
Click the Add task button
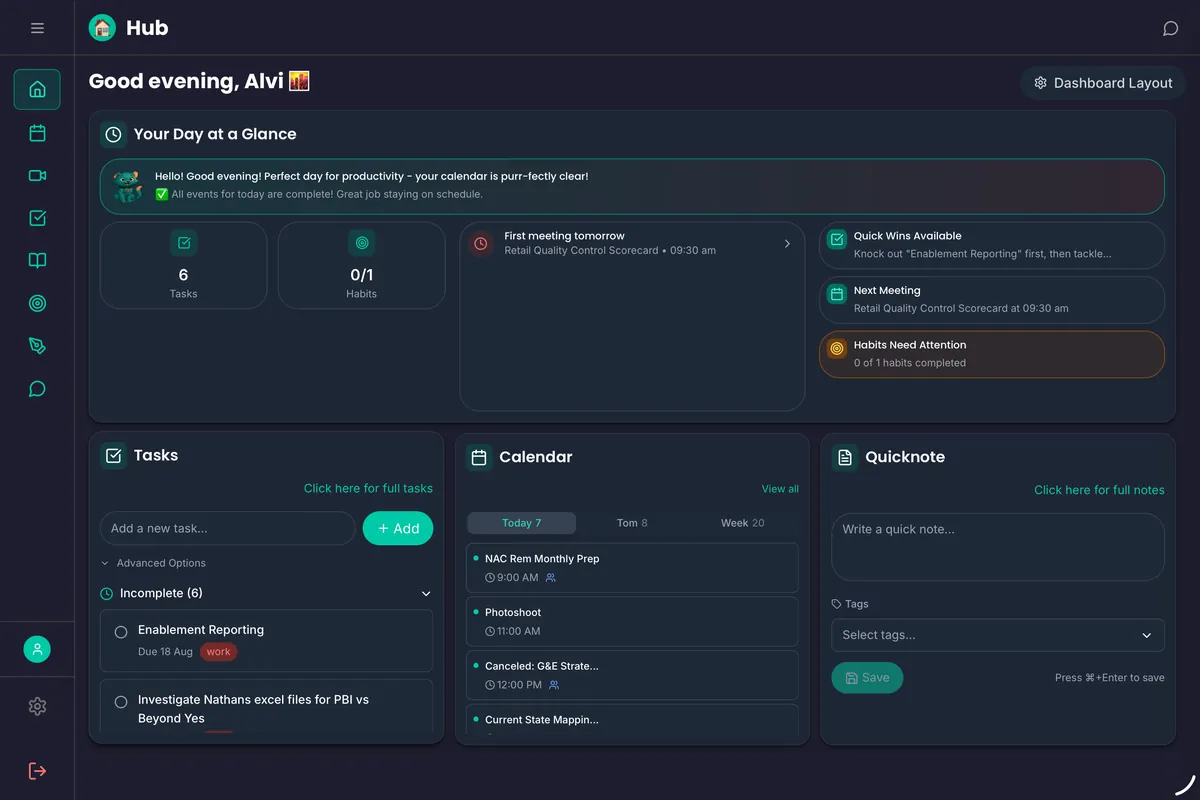pyautogui.click(x=398, y=529)
